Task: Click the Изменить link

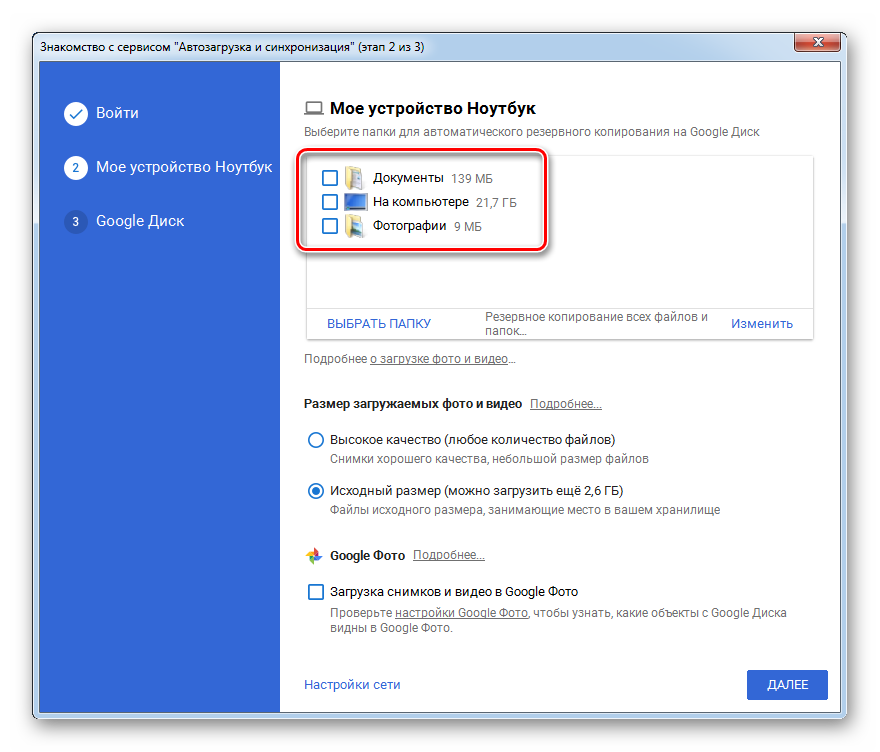Action: [761, 324]
